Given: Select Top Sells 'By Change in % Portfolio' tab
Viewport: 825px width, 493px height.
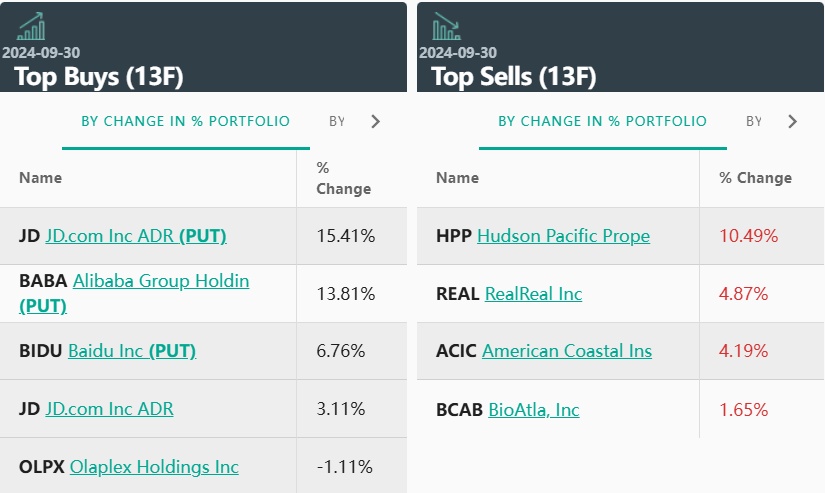Looking at the screenshot, I should point(602,122).
